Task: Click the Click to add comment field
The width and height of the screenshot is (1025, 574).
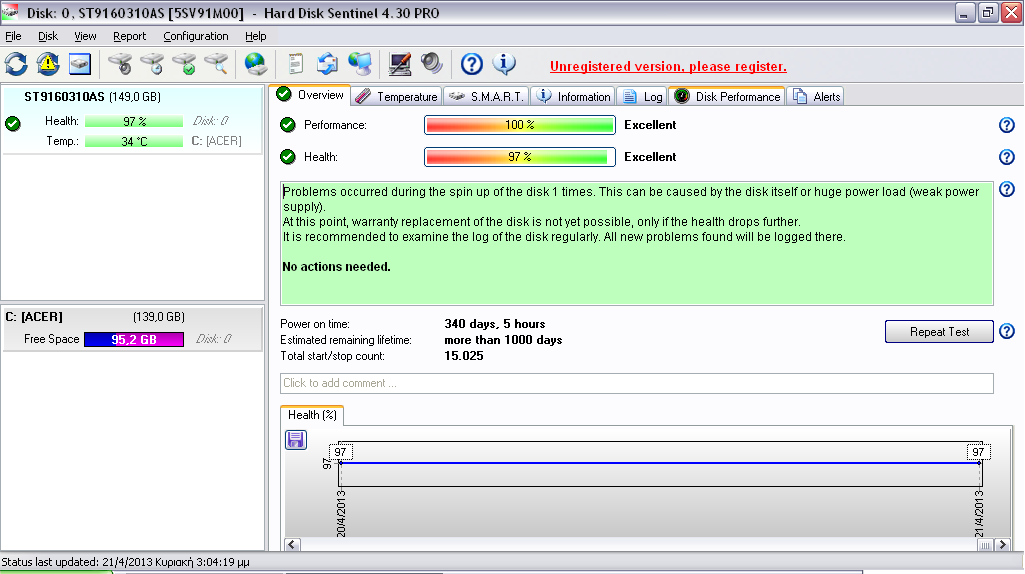Action: coord(637,383)
